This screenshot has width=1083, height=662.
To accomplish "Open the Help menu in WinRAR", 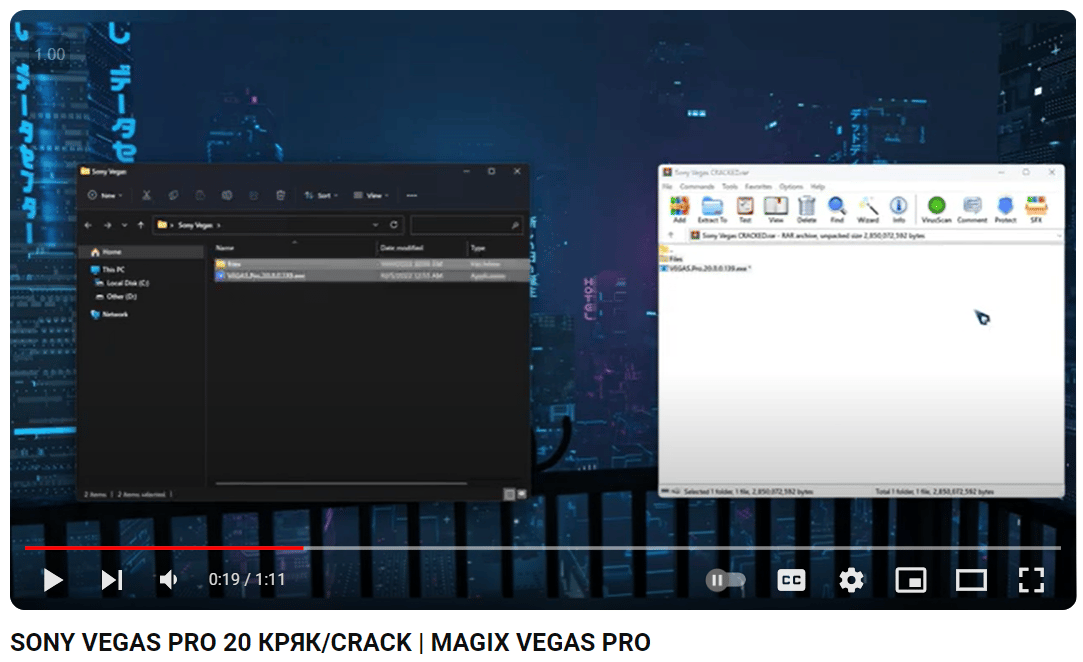I will [818, 187].
